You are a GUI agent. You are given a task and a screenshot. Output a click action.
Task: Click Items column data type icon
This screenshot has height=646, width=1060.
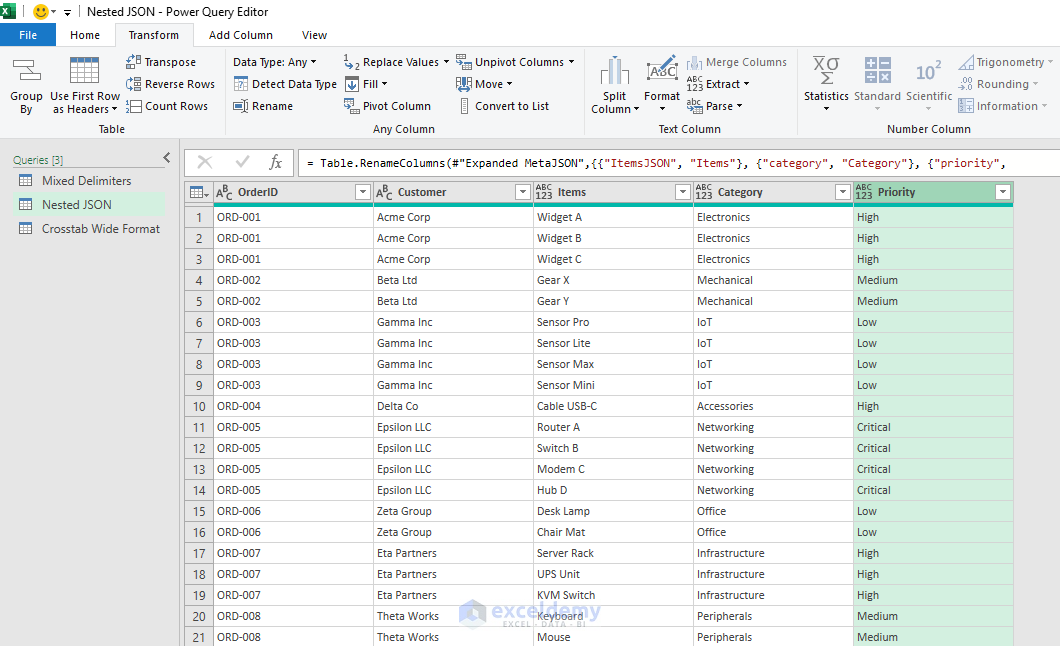(544, 192)
